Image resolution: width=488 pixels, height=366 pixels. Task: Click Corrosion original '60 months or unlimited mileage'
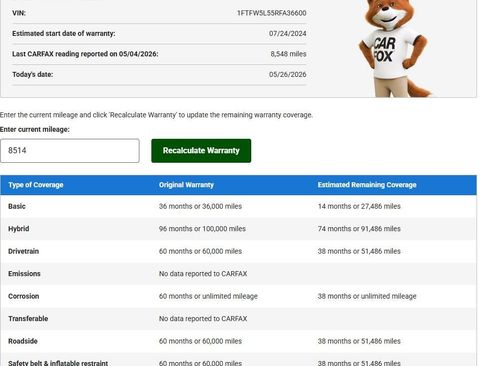tap(208, 296)
